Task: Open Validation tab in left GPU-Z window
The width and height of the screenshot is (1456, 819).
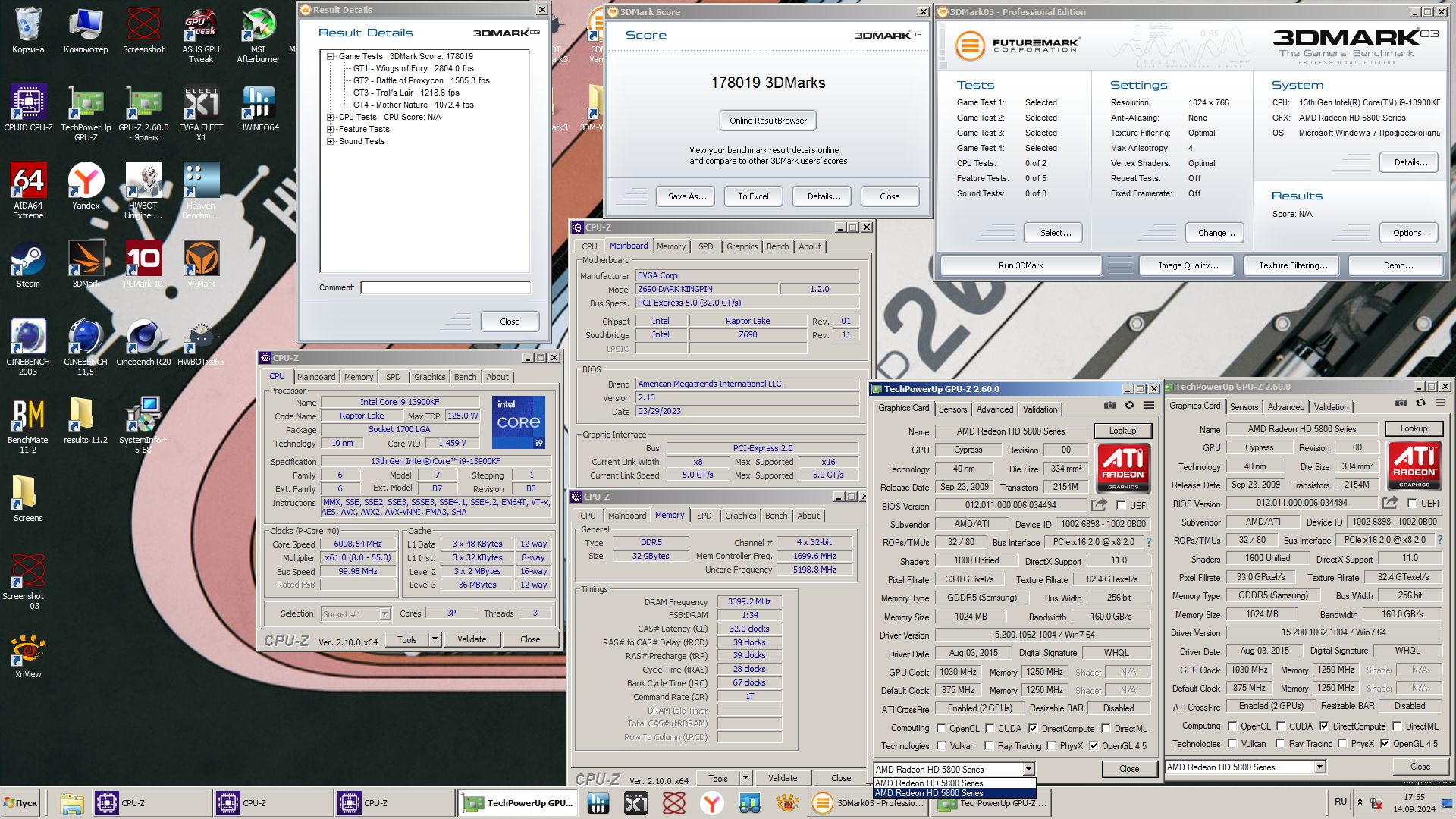Action: (x=1040, y=409)
